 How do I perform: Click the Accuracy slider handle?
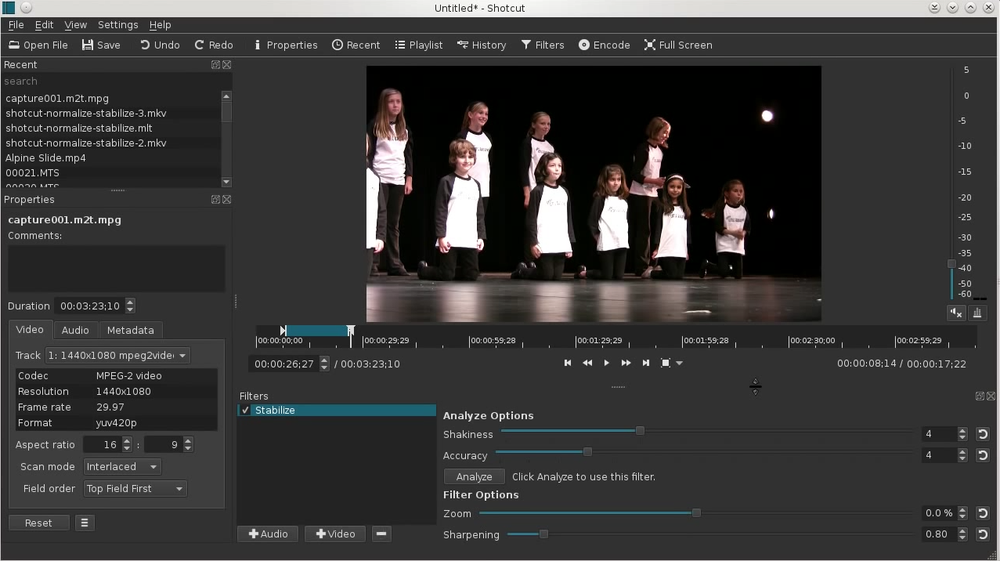(587, 452)
